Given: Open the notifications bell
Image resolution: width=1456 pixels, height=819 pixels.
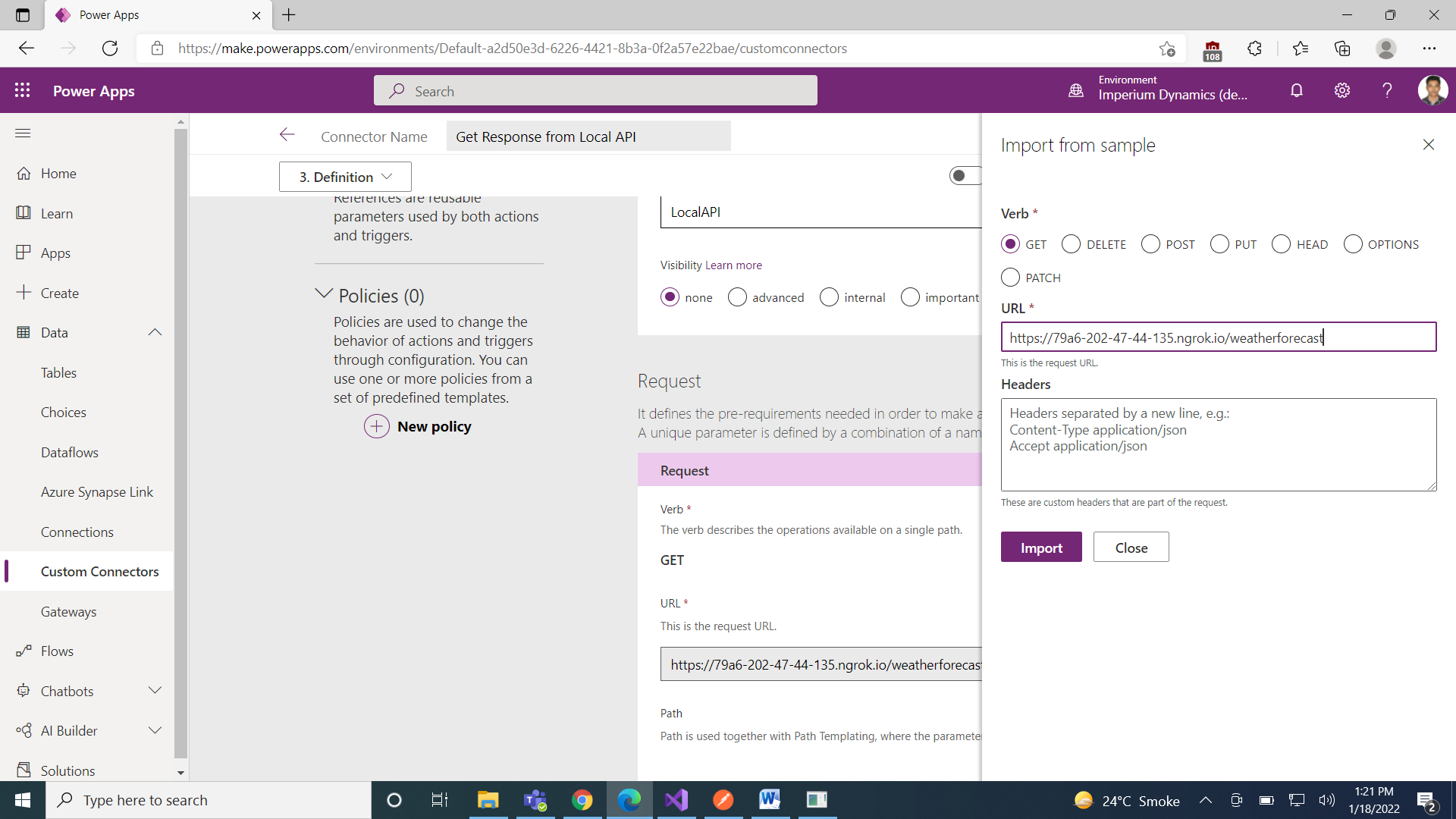Looking at the screenshot, I should [x=1297, y=90].
